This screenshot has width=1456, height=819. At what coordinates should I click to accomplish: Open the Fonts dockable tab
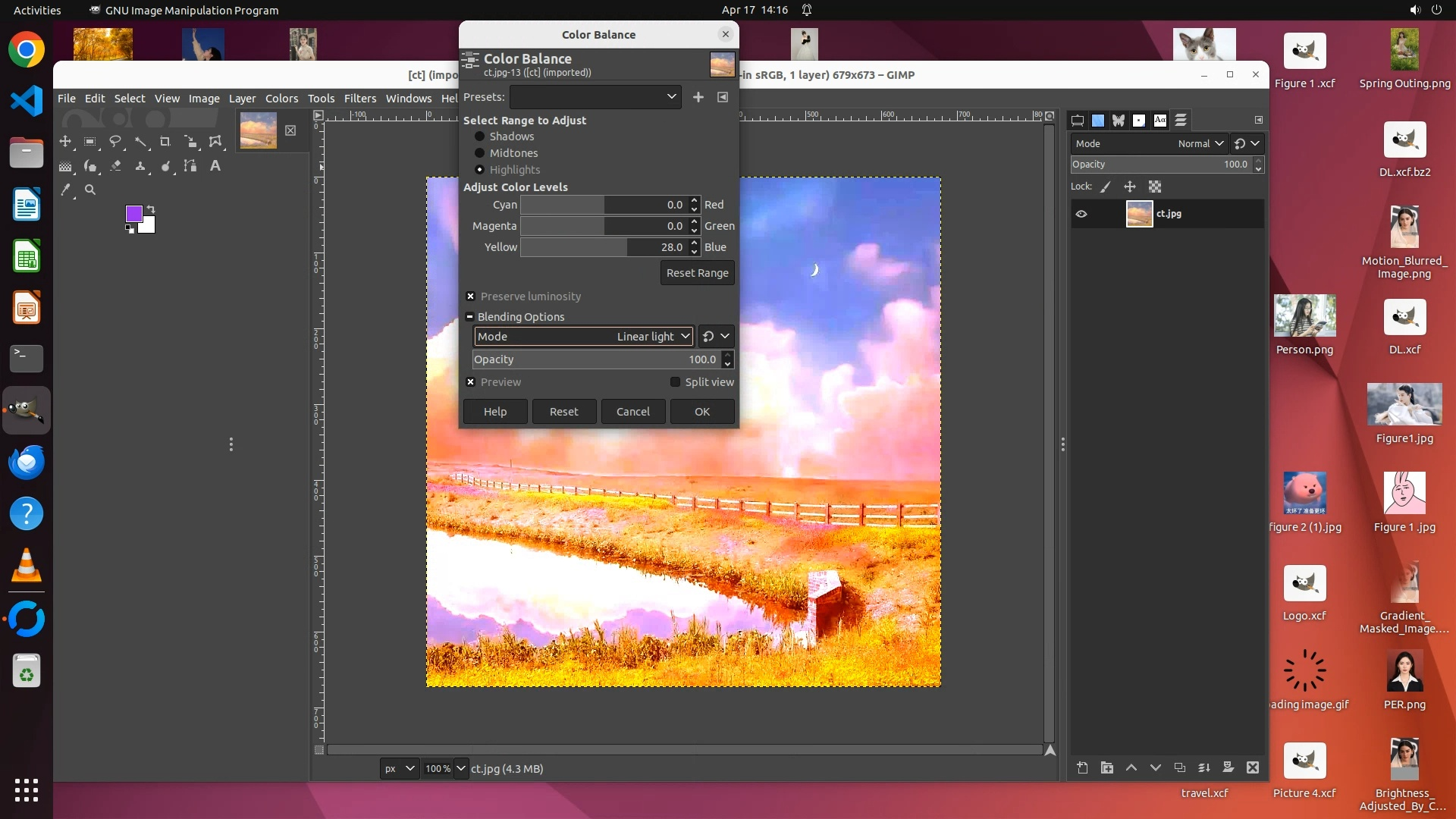click(x=1159, y=121)
